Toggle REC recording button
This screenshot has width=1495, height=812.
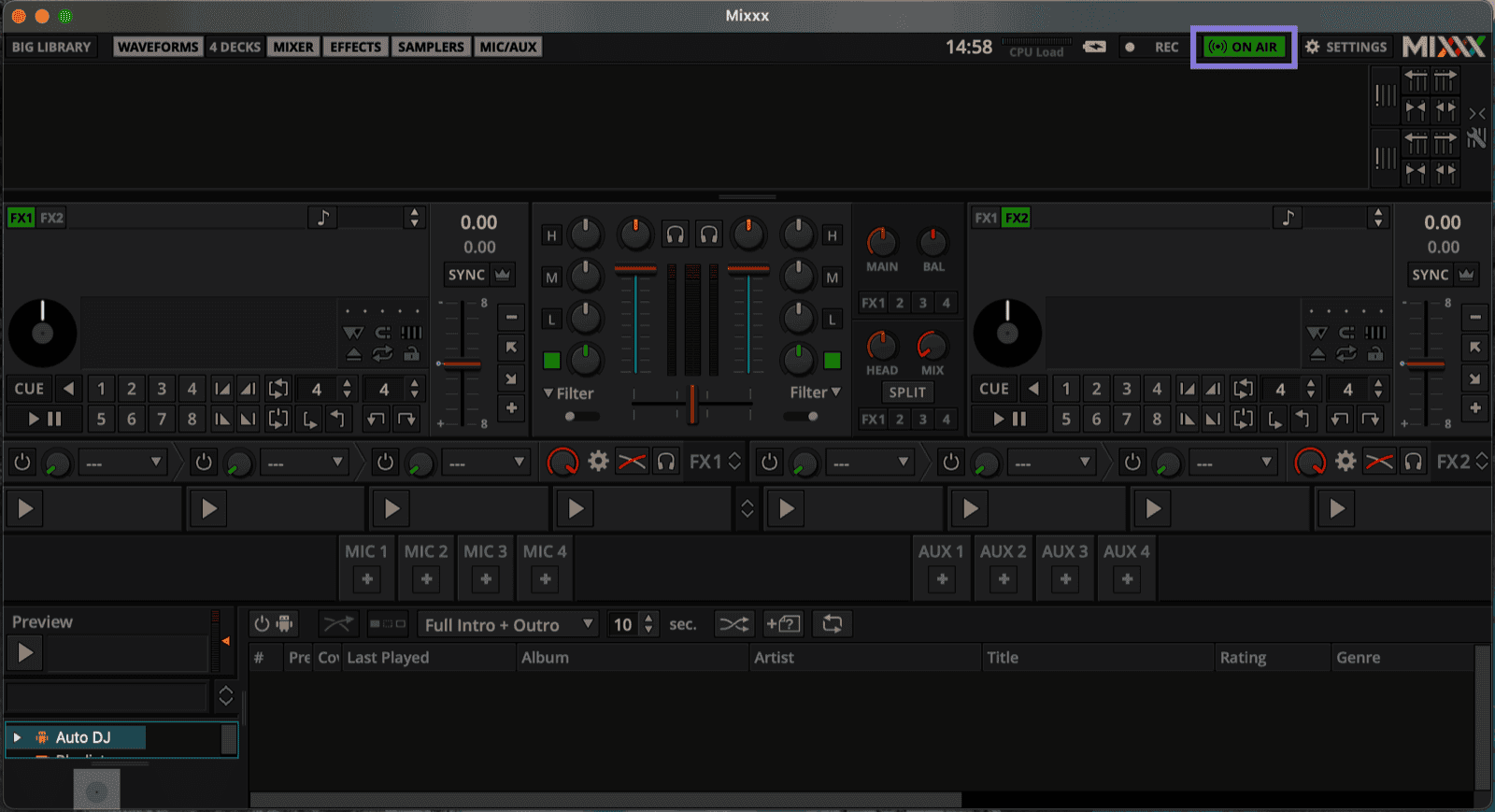(1153, 47)
